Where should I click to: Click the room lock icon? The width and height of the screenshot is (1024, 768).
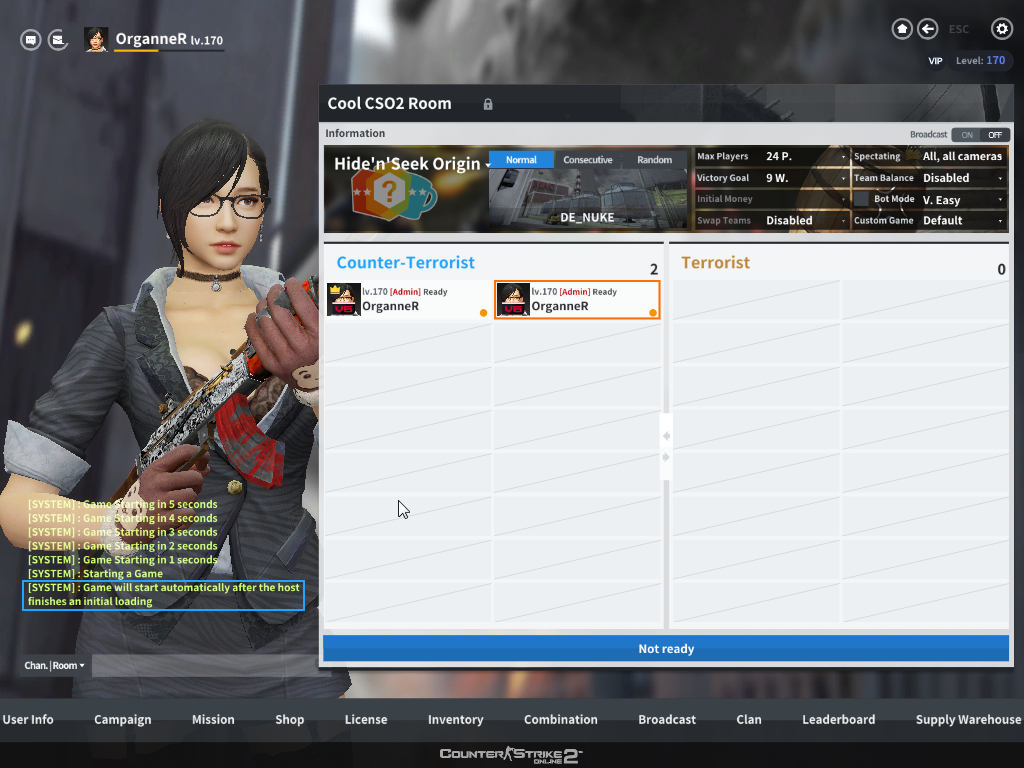click(488, 104)
